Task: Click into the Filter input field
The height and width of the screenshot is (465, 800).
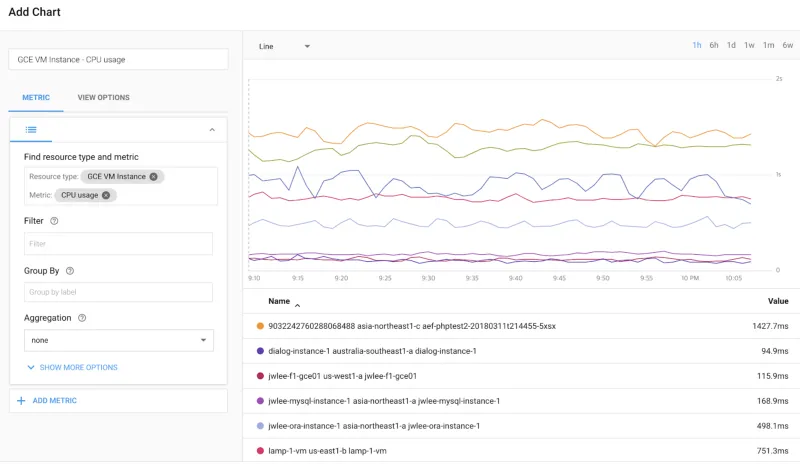Action: tap(118, 244)
